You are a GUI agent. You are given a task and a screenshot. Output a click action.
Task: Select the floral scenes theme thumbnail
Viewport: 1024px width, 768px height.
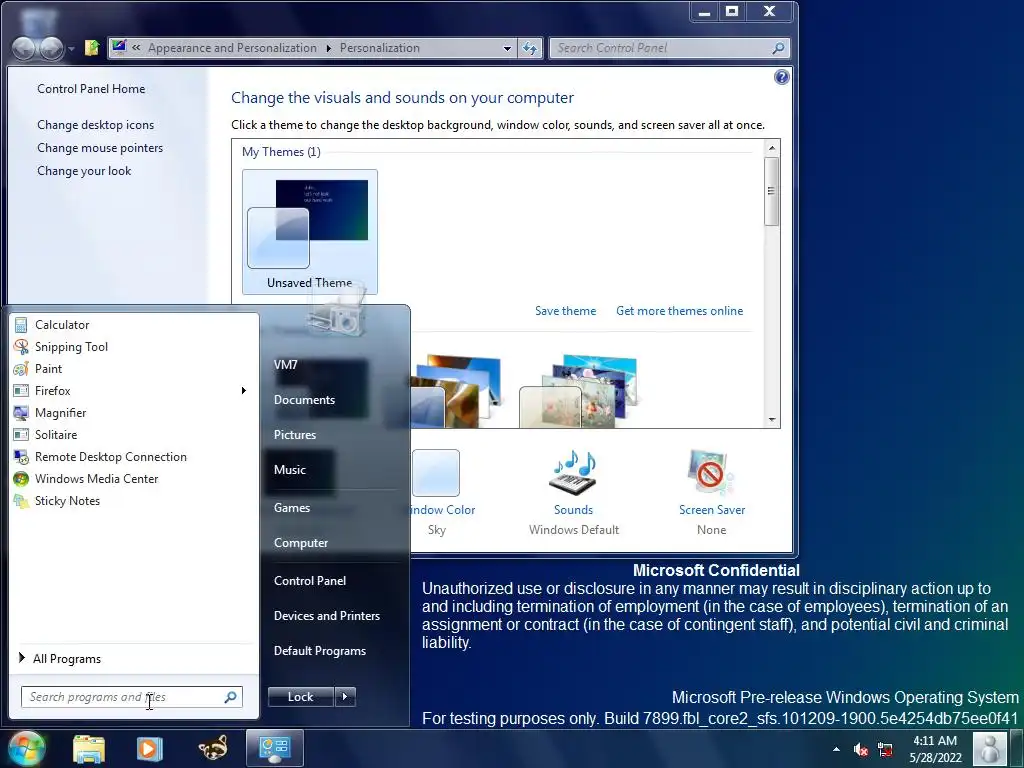(x=578, y=392)
